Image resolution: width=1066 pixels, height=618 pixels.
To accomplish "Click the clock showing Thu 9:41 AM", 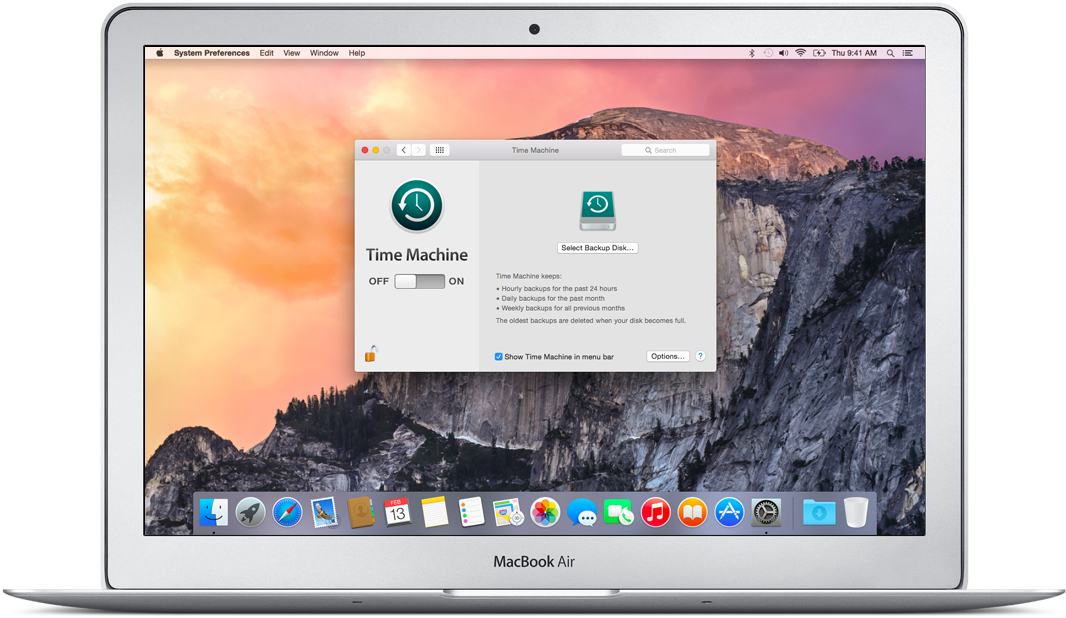I will (x=854, y=53).
